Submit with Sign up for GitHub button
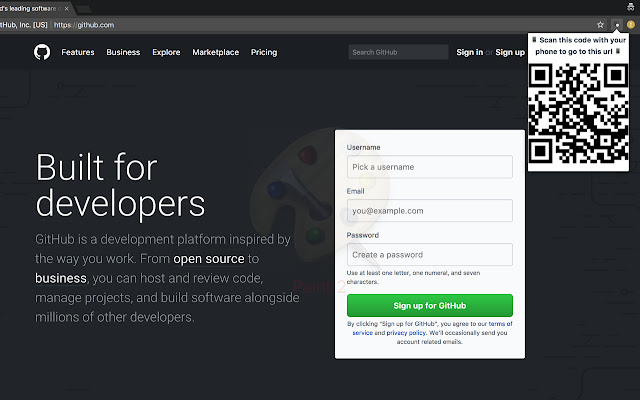This screenshot has height=400, width=640. (x=430, y=305)
